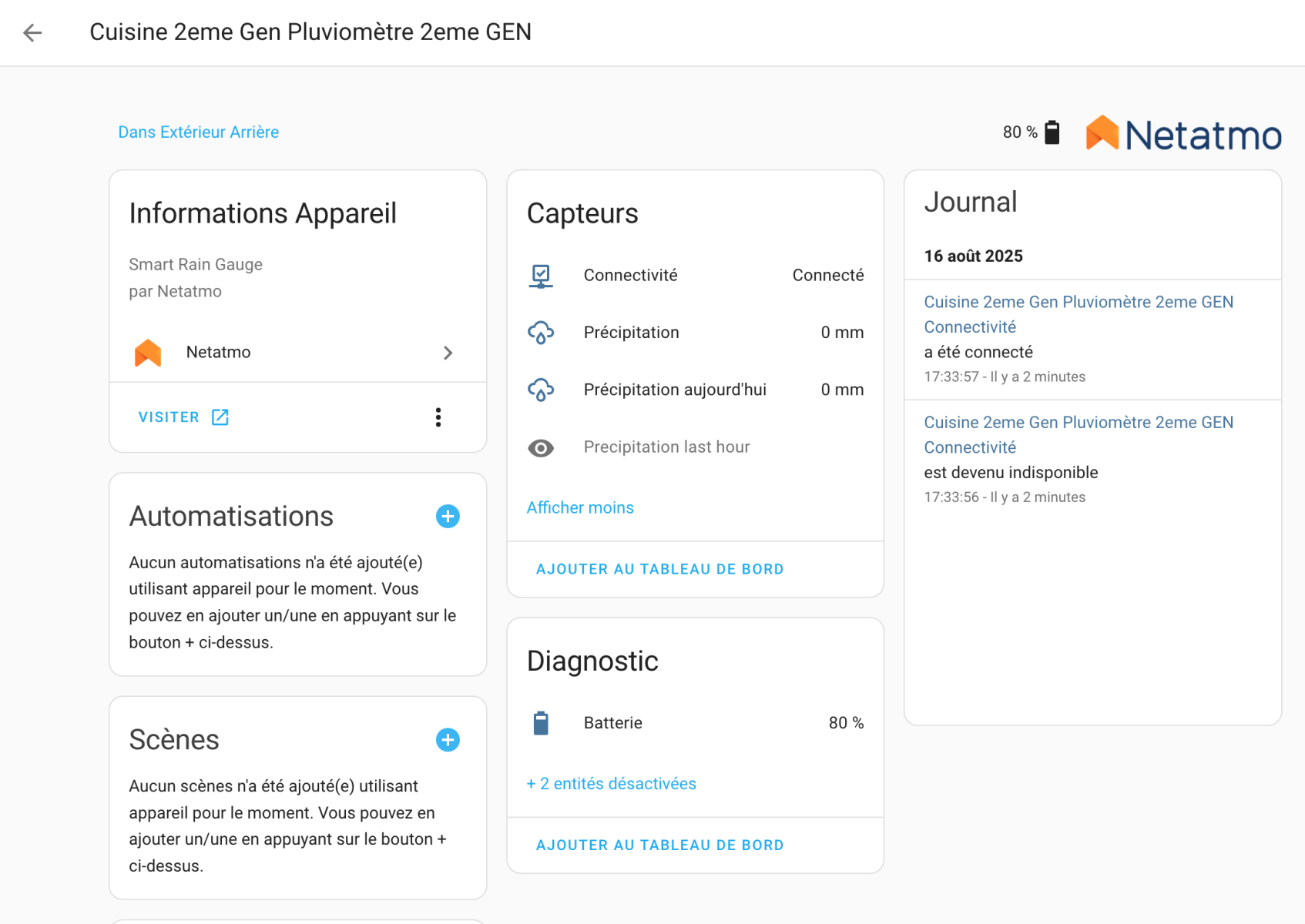Open the Netatmo integration row
This screenshot has width=1305, height=924.
297,353
